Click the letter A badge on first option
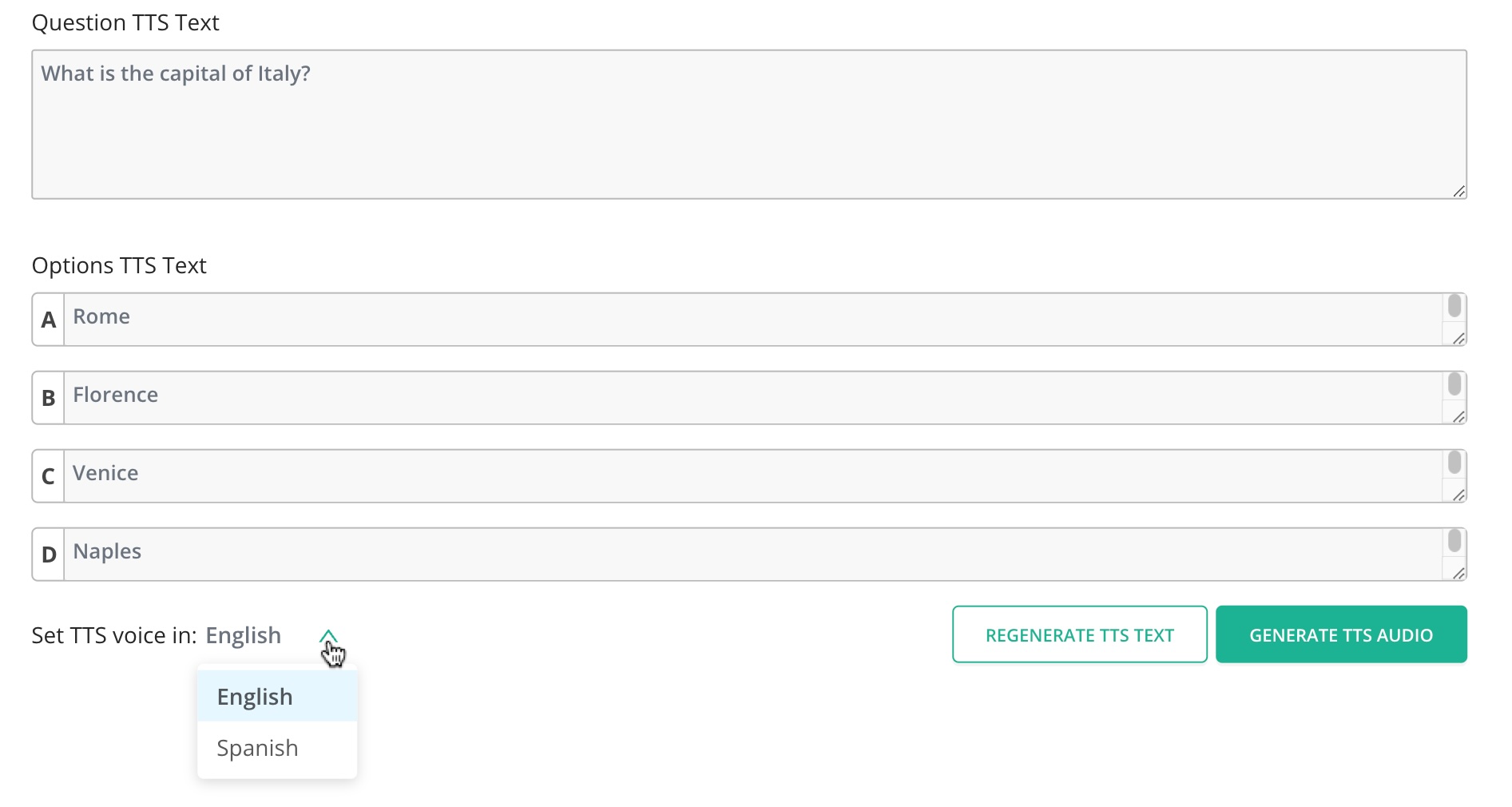 [47, 319]
